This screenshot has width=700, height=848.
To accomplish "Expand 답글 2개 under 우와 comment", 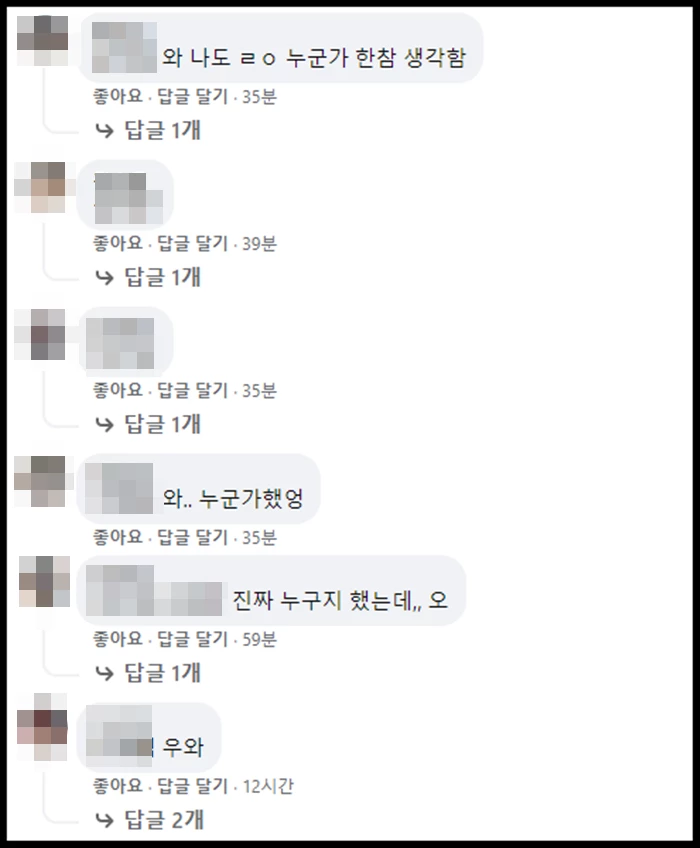I will [x=164, y=820].
